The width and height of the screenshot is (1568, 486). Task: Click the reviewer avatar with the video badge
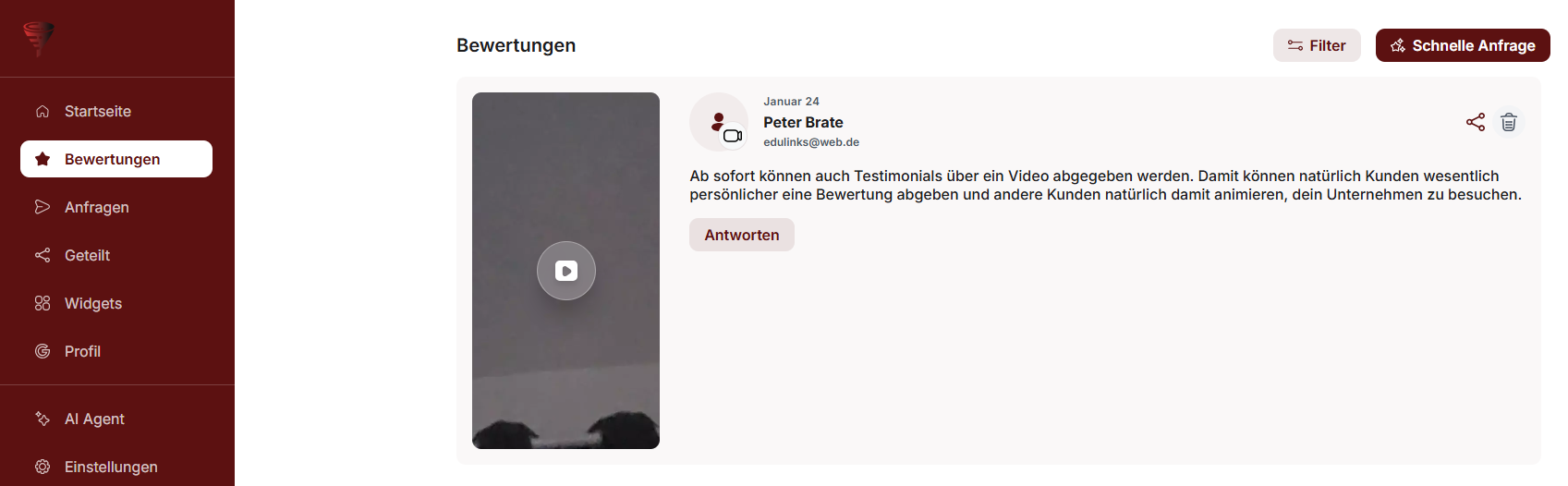[x=719, y=122]
